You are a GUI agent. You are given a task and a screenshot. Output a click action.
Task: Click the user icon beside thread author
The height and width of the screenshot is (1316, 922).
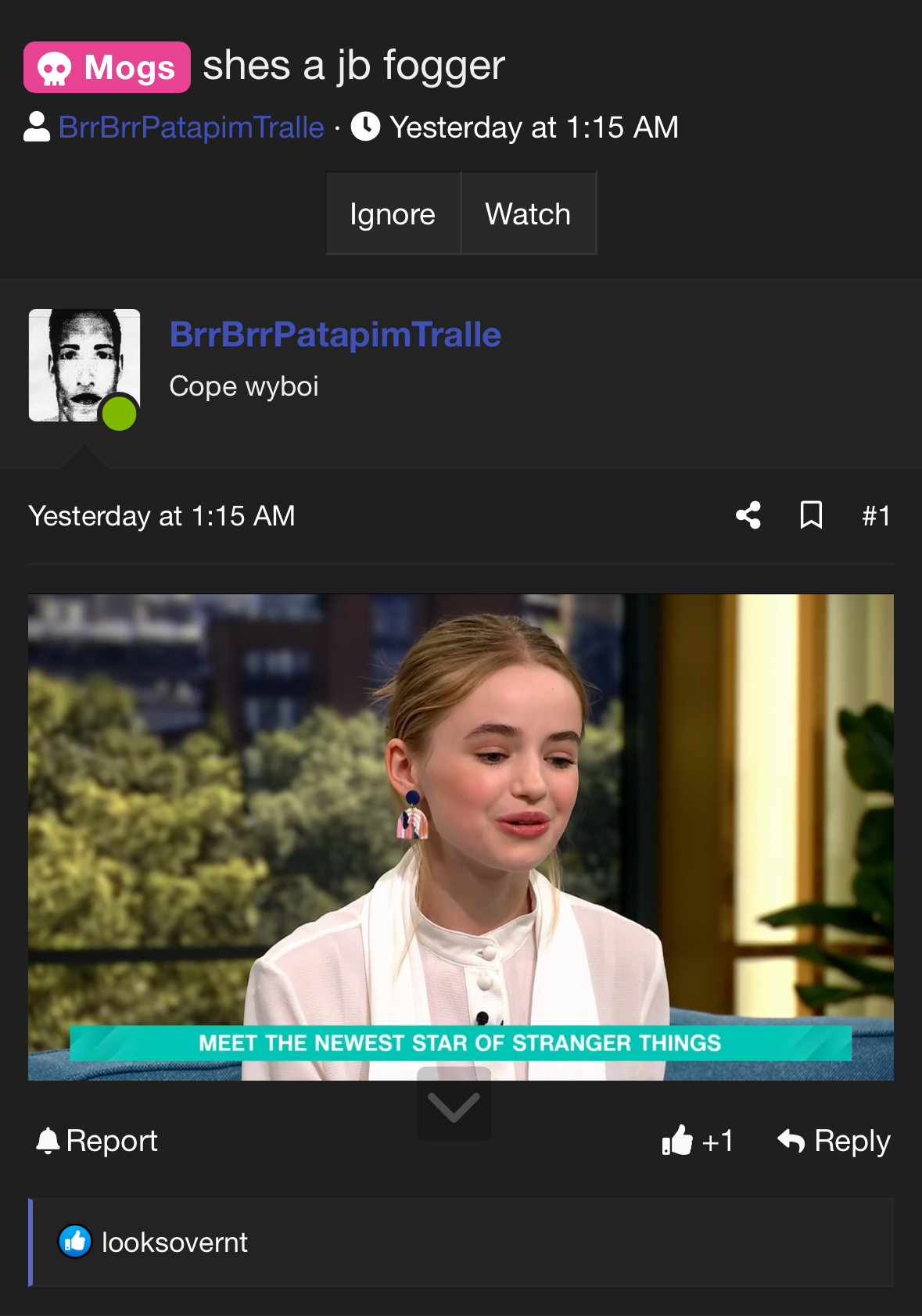point(37,127)
